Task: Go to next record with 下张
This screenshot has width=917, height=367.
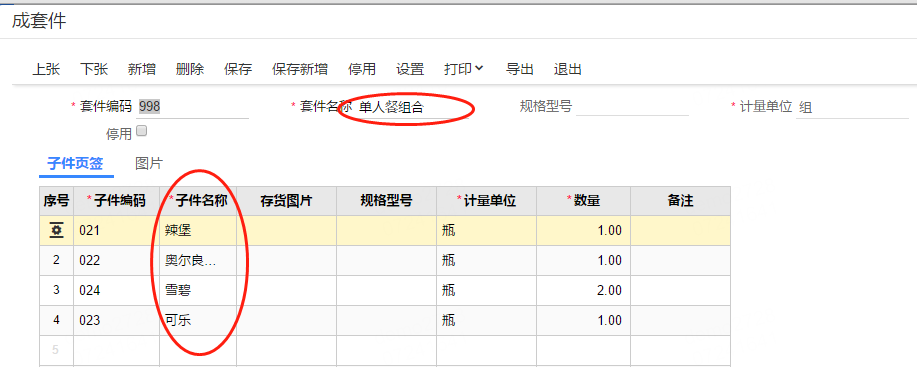Action: pyautogui.click(x=94, y=70)
